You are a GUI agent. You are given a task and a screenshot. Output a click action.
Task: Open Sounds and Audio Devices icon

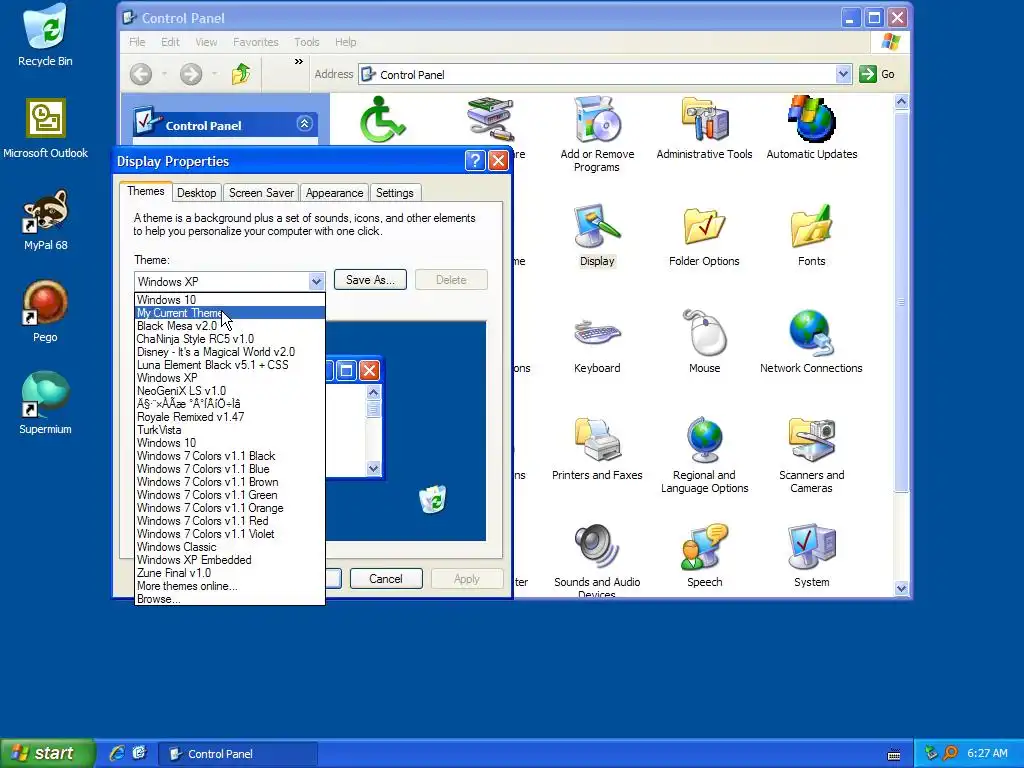click(597, 559)
